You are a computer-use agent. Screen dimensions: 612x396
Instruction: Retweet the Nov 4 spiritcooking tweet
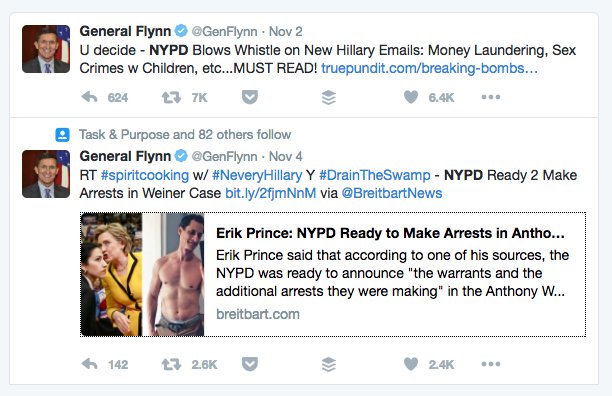point(171,364)
